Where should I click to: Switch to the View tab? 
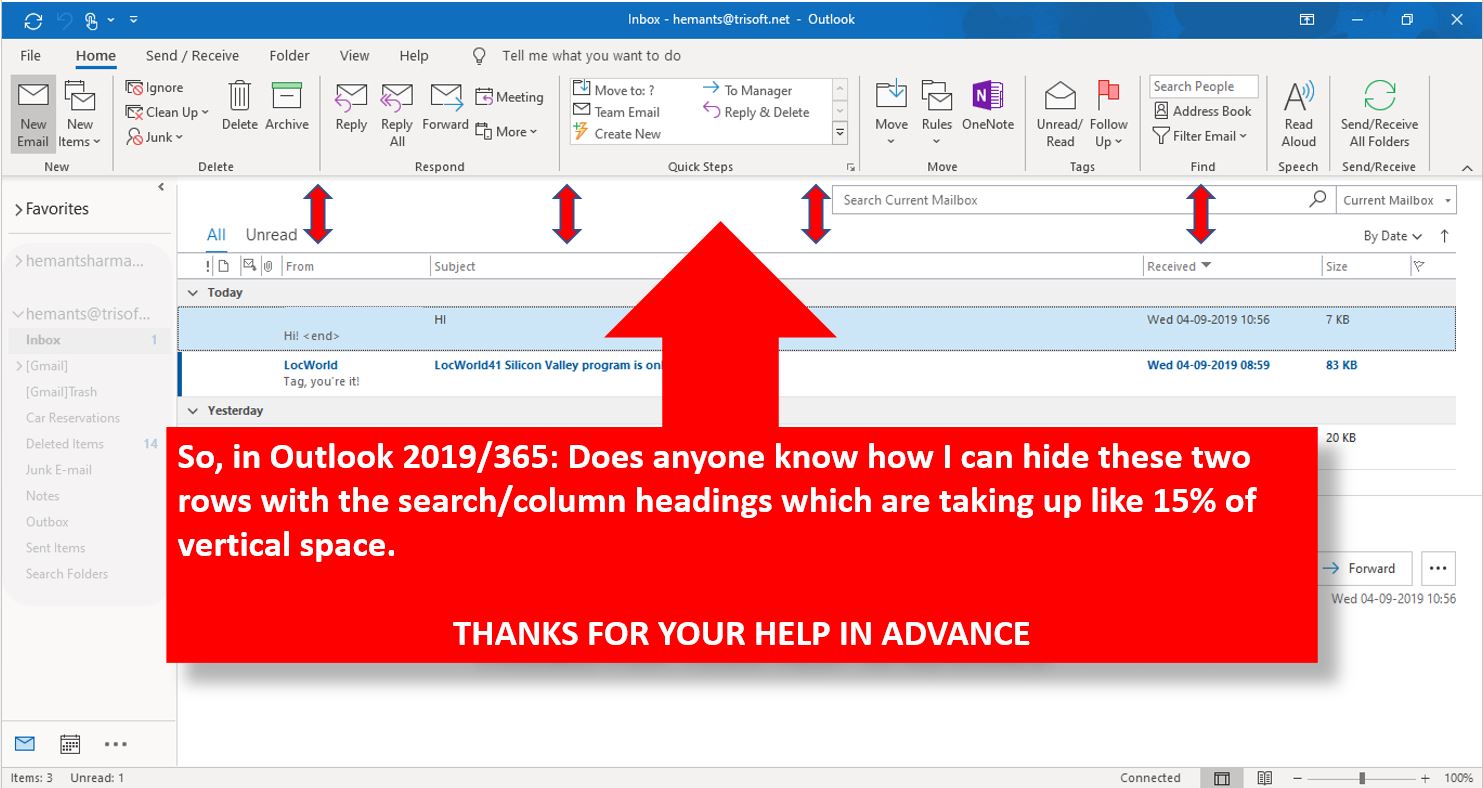point(354,56)
